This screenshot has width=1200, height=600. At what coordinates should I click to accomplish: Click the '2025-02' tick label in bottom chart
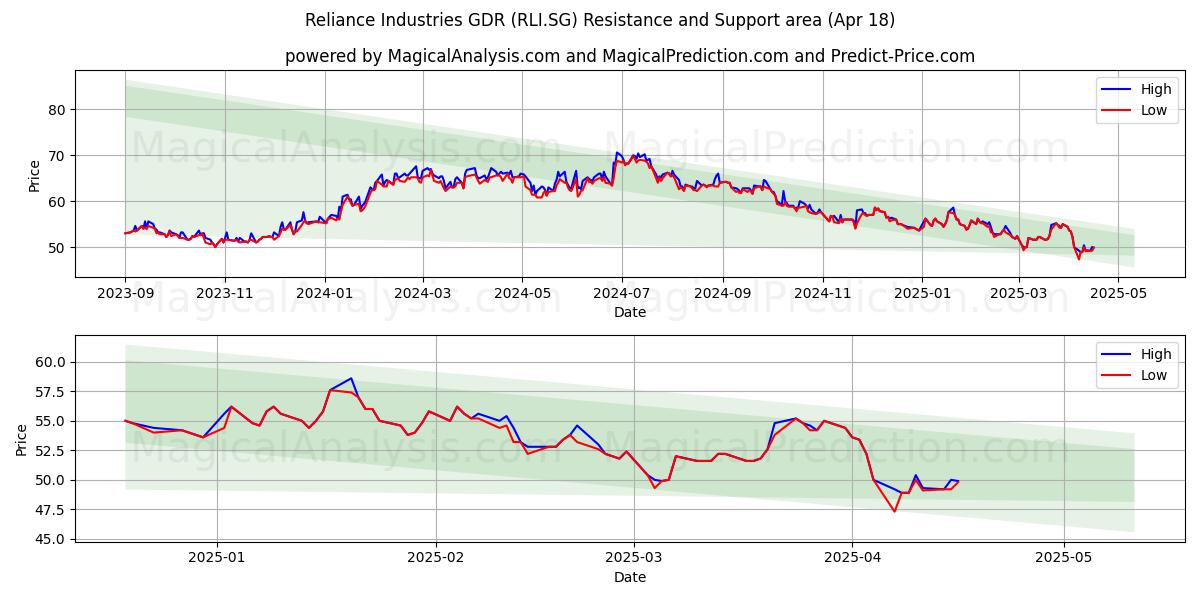coord(437,560)
